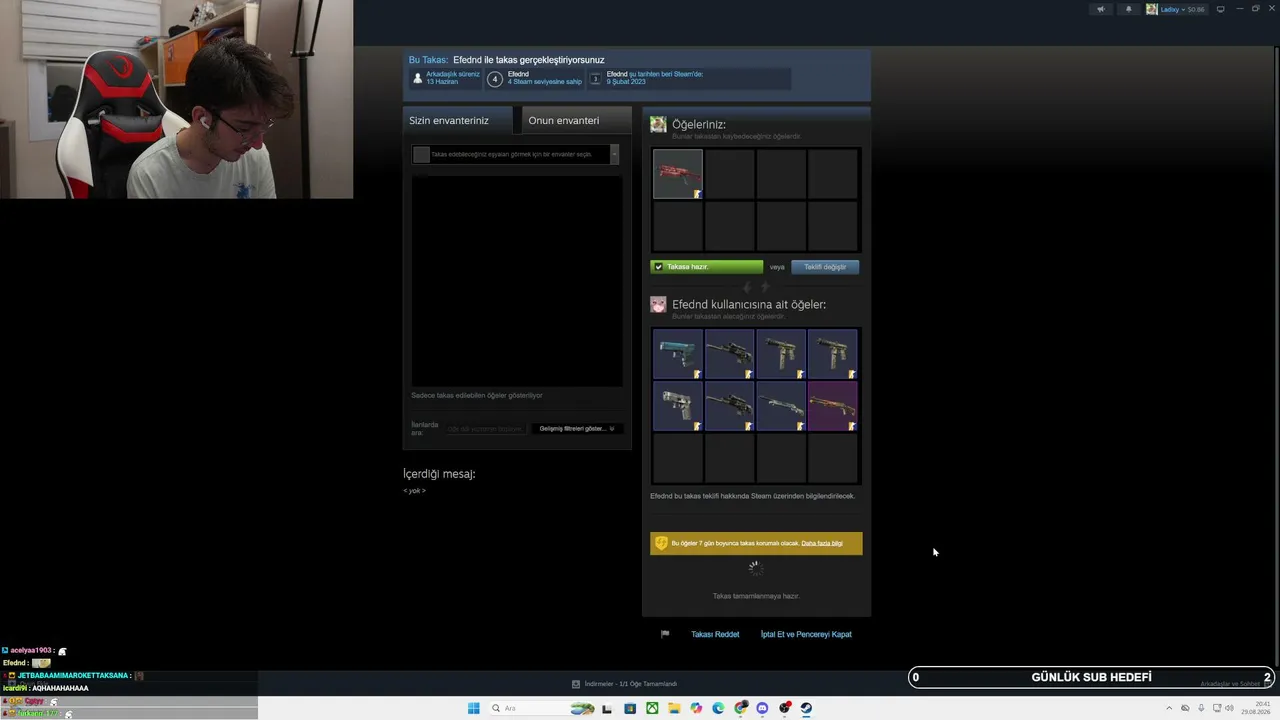This screenshot has height=720, width=1280.
Task: Open Xbox app from the taskbar
Action: (652, 708)
